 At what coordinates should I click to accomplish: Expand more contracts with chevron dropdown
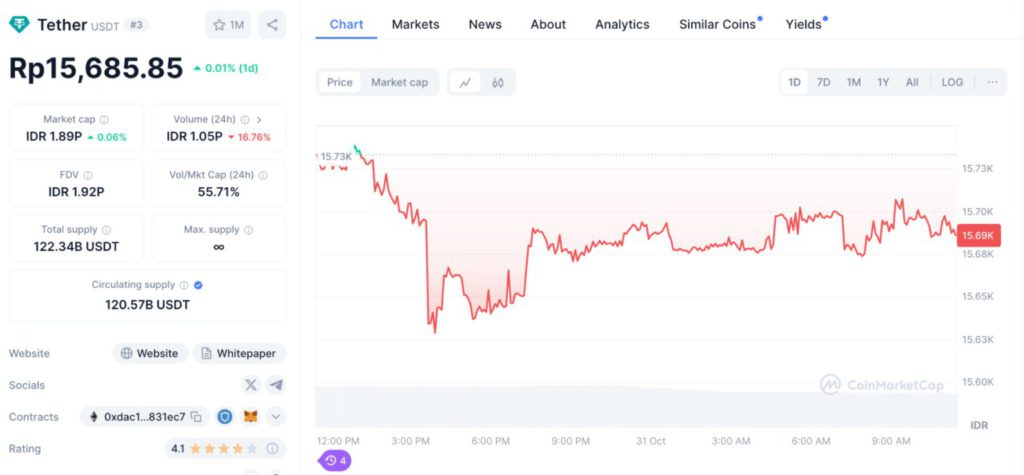click(x=276, y=417)
